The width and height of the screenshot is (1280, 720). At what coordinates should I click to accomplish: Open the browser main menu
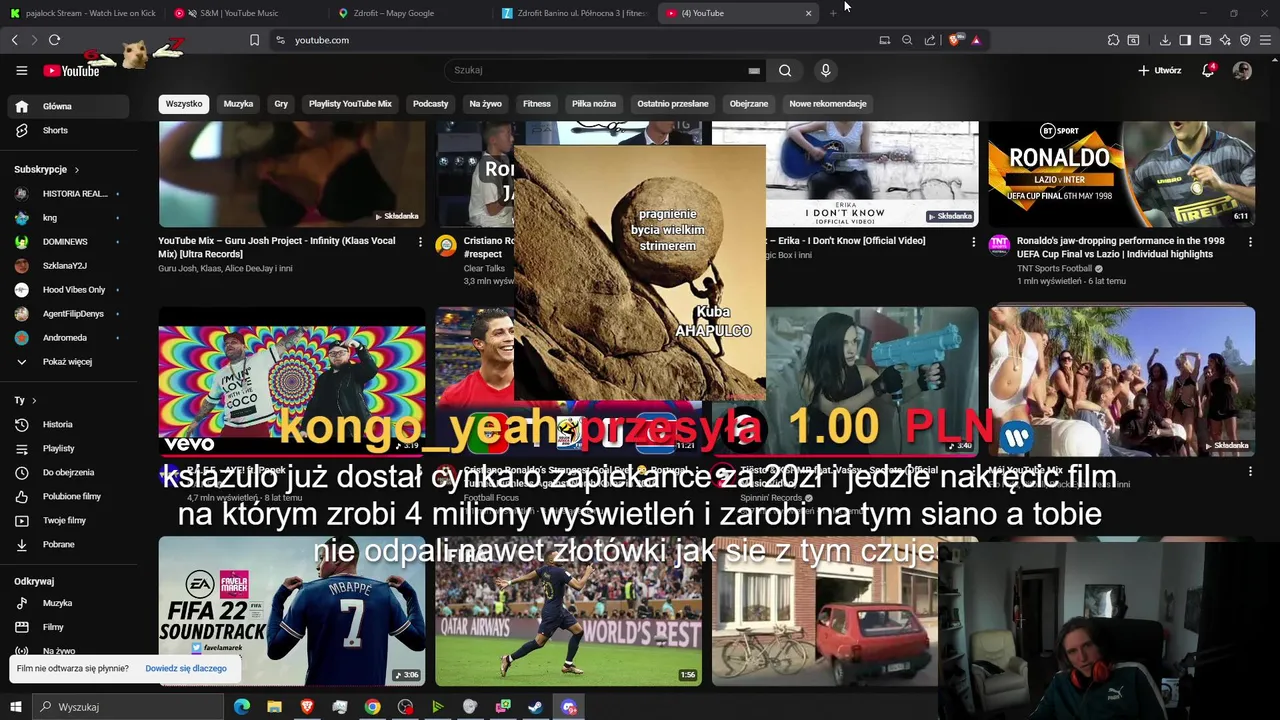coord(1265,40)
